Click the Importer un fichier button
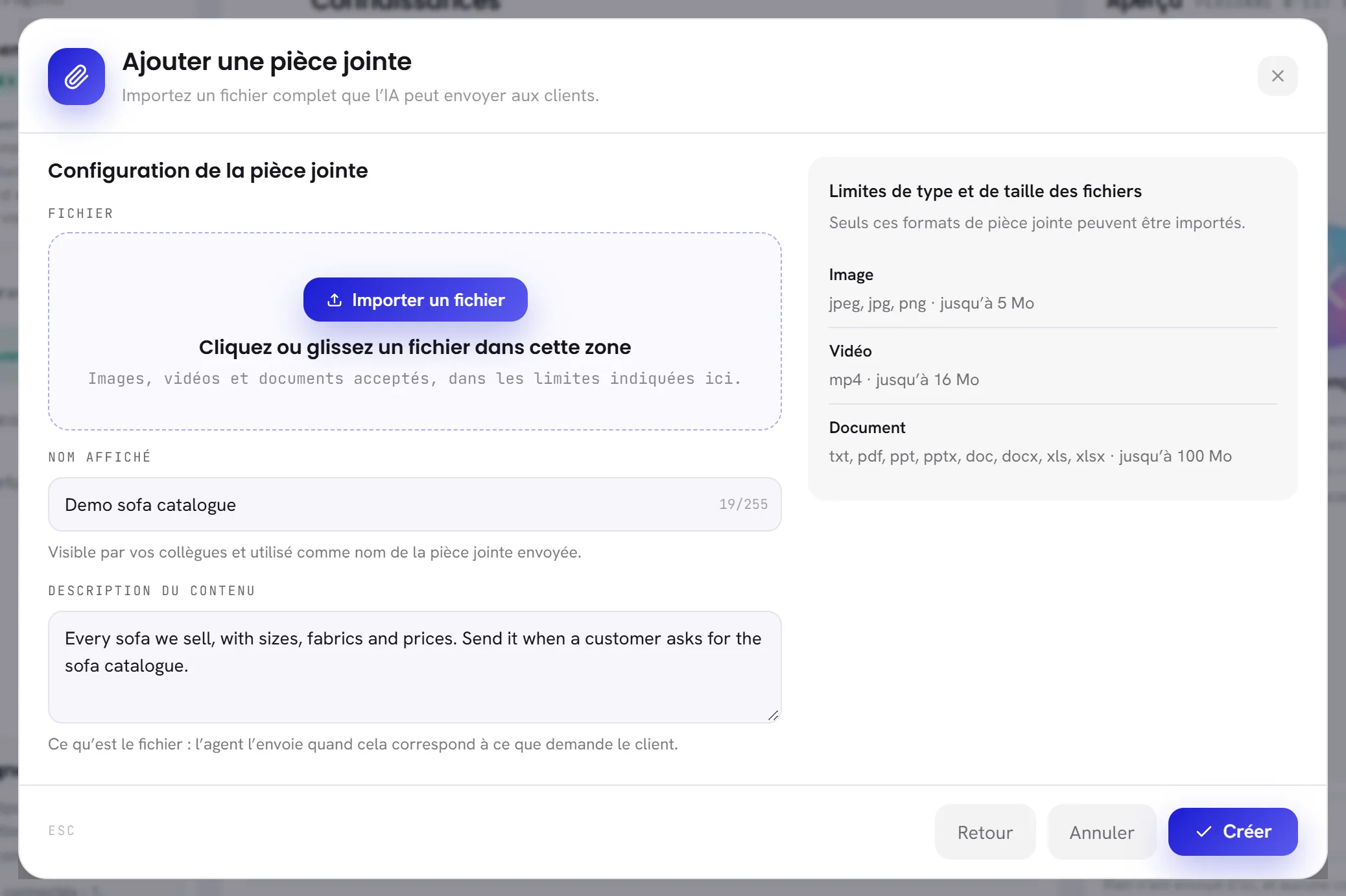 [x=415, y=300]
